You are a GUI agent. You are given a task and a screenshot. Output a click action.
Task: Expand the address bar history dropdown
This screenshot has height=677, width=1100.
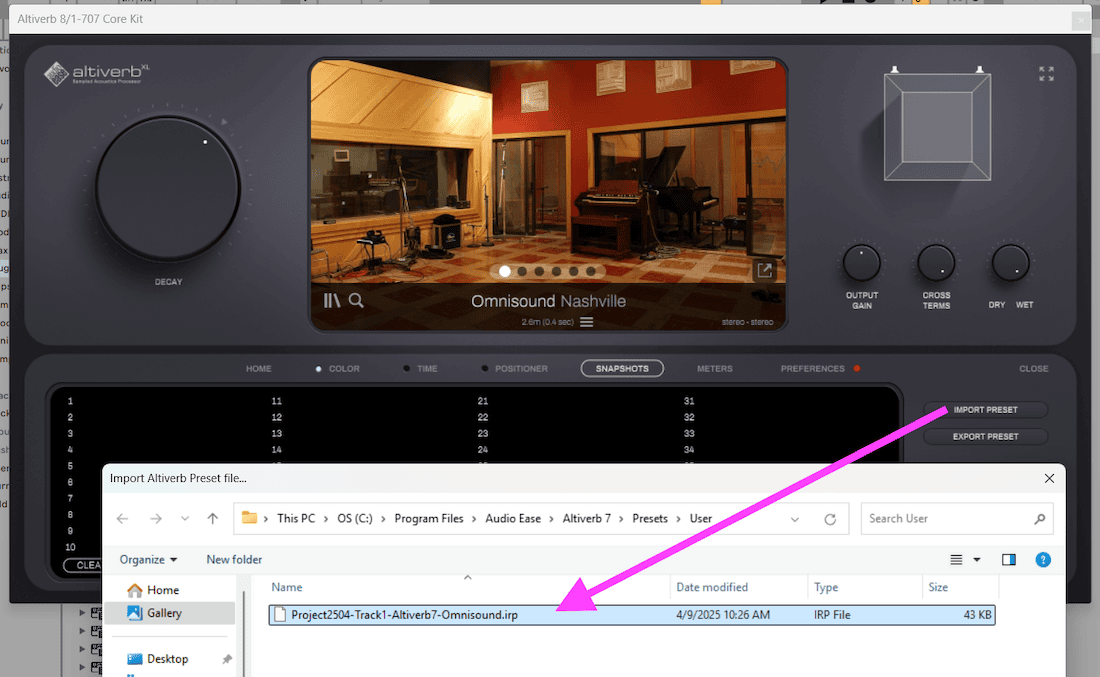tap(795, 519)
